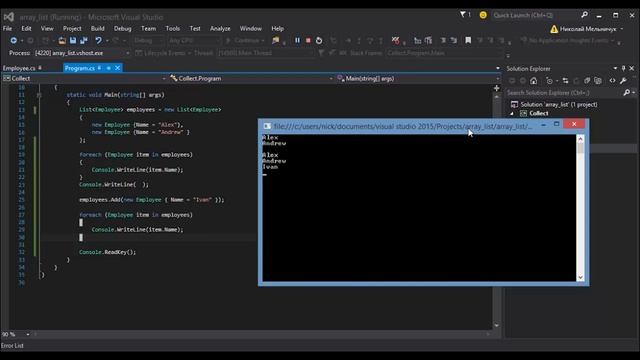Click Solution Explorer Collapse All icon
Screen dimensions: 640x360
587,81
